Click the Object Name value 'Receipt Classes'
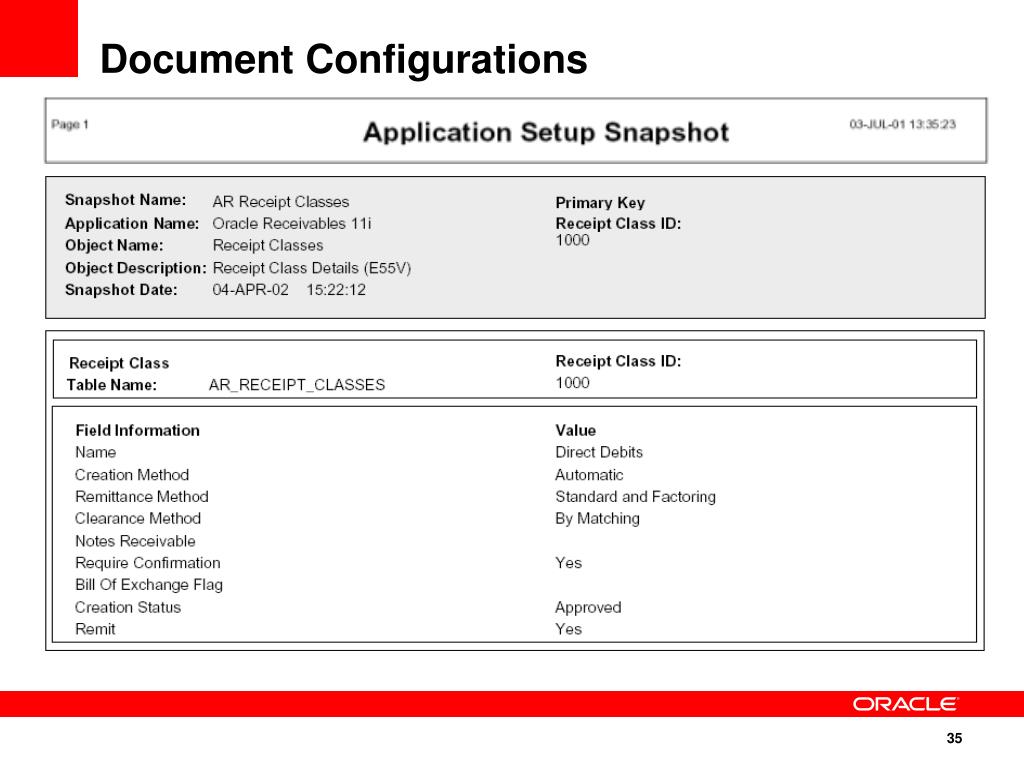This screenshot has width=1024, height=768. [268, 246]
